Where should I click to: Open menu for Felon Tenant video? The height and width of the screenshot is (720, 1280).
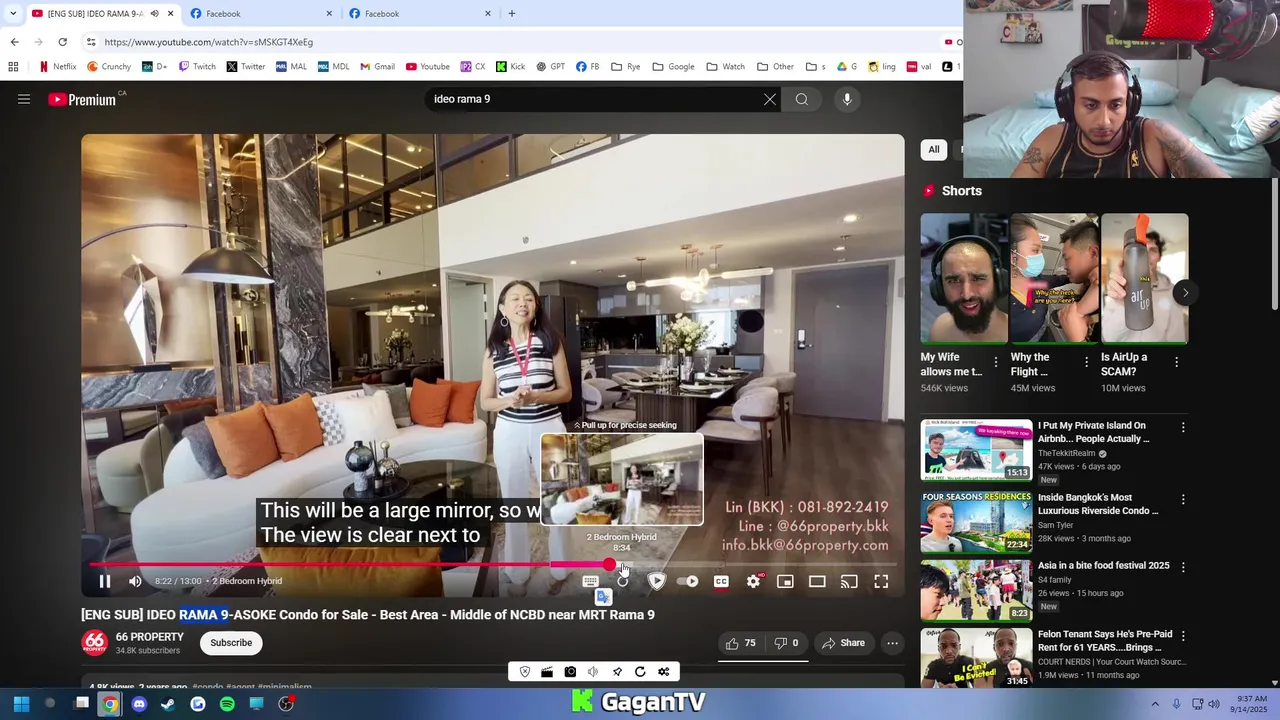[x=1183, y=636]
